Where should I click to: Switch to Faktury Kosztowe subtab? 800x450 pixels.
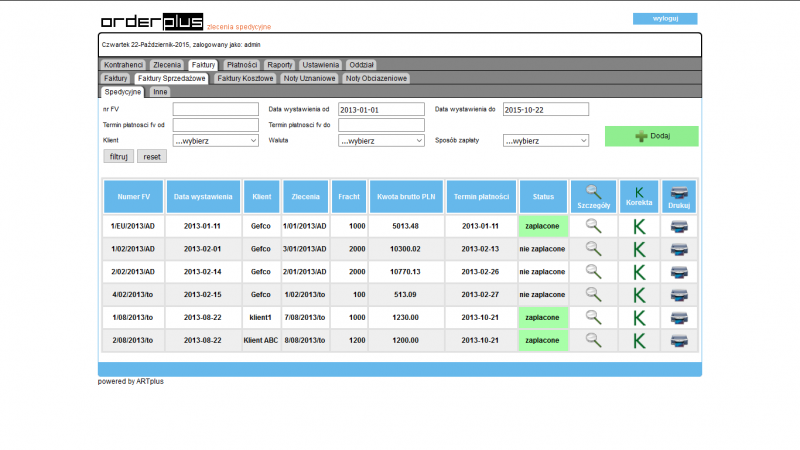[245, 79]
